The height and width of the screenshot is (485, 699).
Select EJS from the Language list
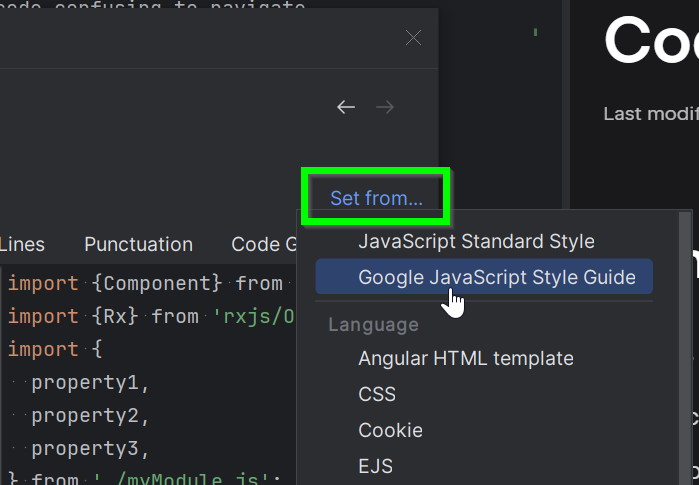pyautogui.click(x=375, y=466)
